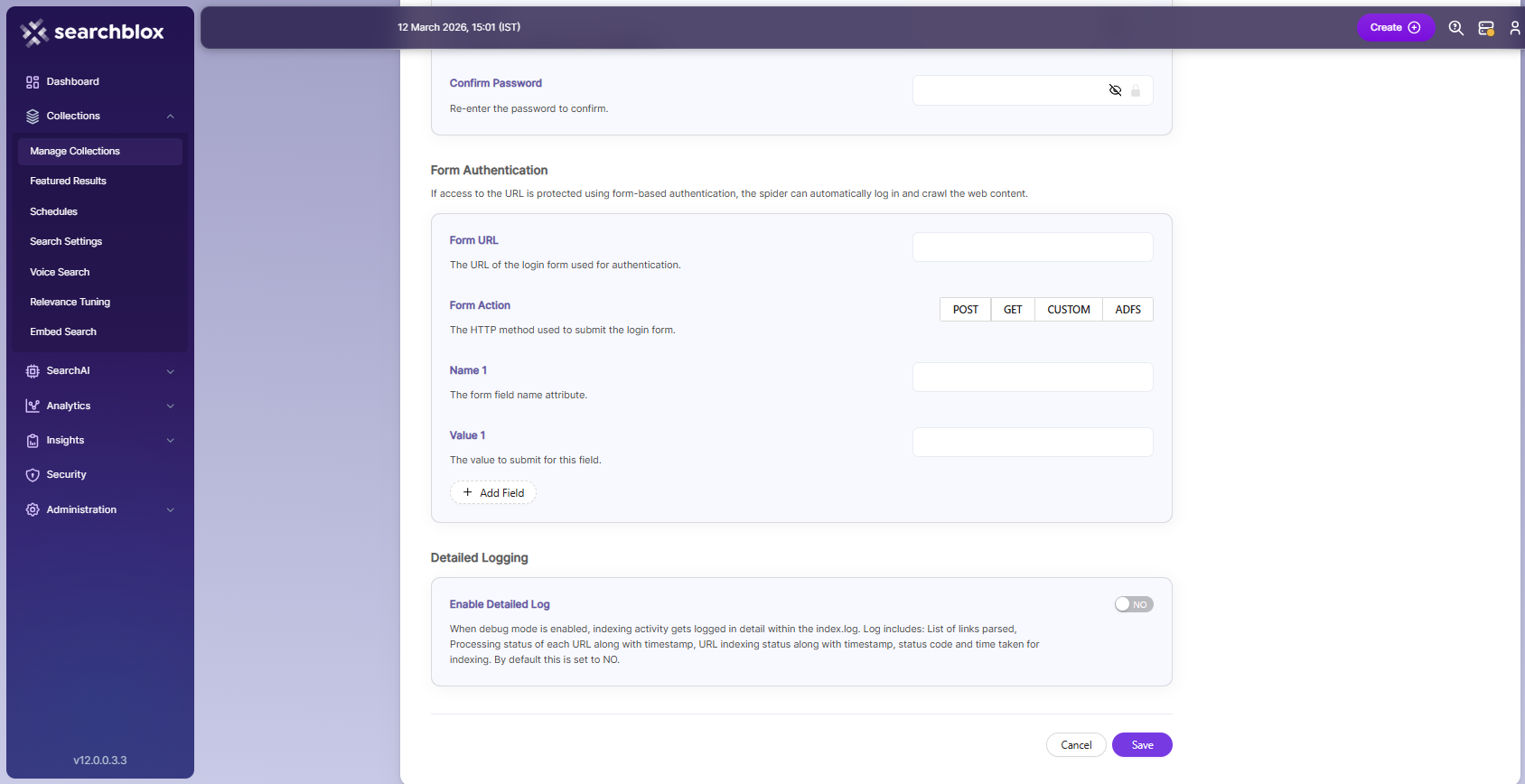This screenshot has width=1525, height=784.
Task: Add another form field
Action: (x=493, y=493)
